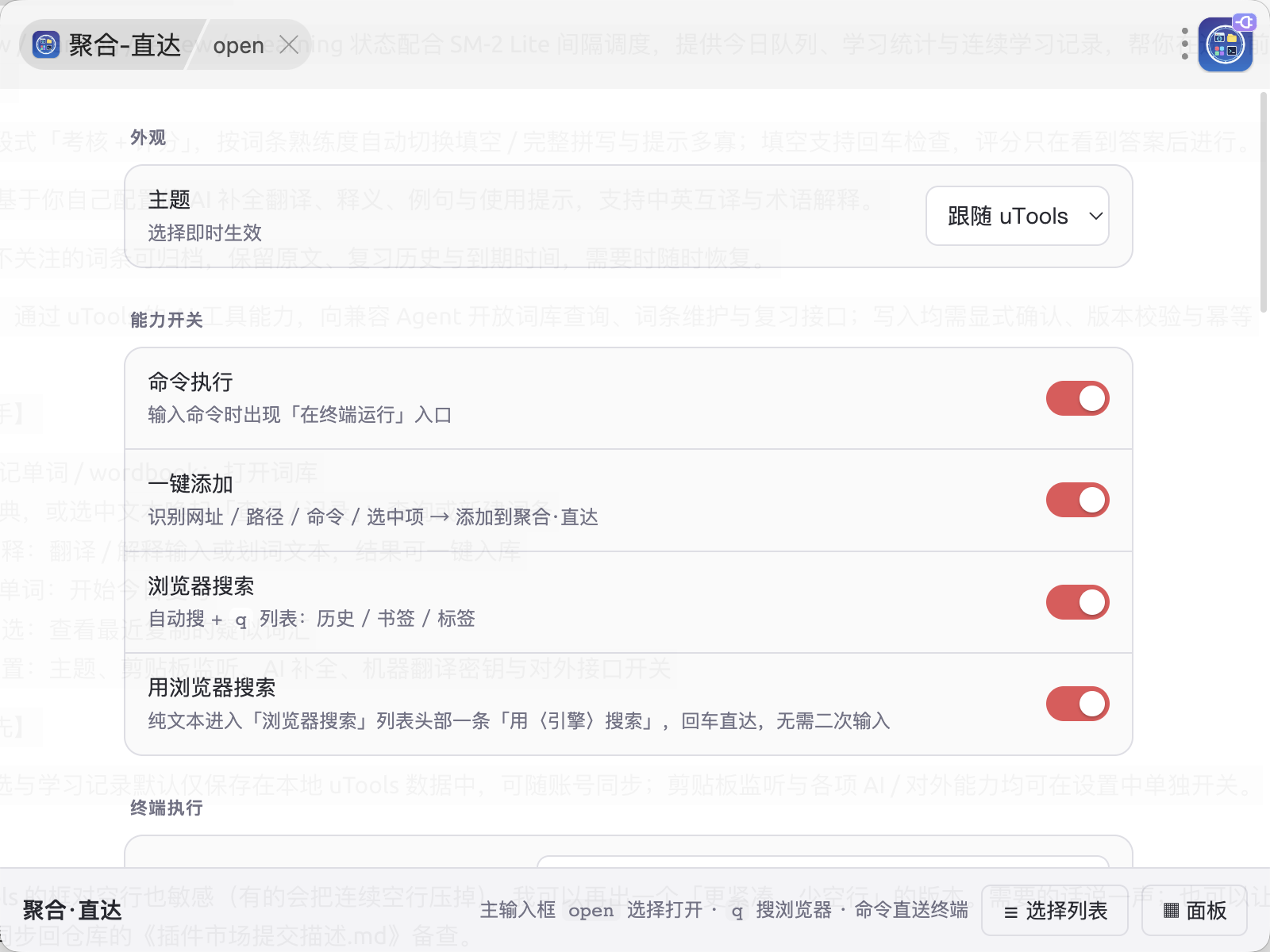The image size is (1270, 952).
Task: Click the 聚合-直达 tag label
Action: coord(125,45)
